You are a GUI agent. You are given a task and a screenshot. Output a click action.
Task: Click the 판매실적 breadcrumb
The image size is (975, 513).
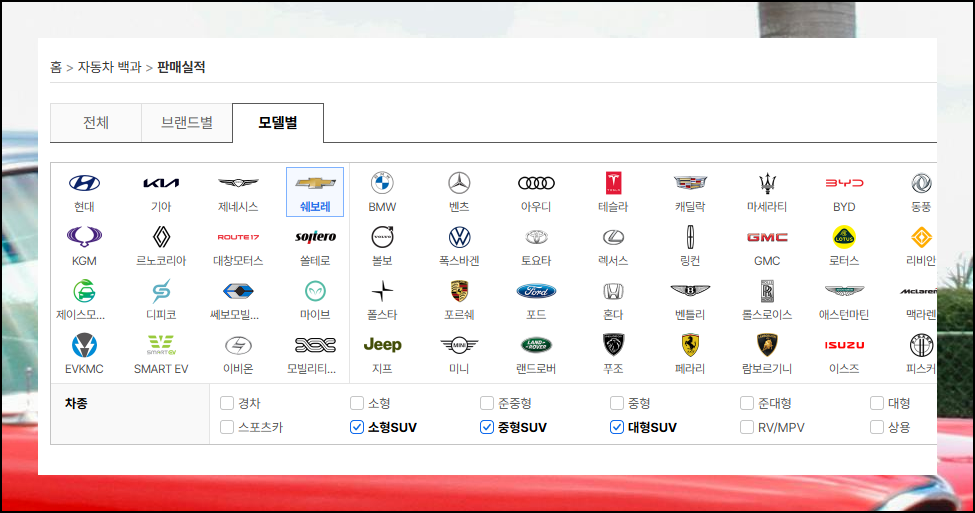click(x=181, y=67)
